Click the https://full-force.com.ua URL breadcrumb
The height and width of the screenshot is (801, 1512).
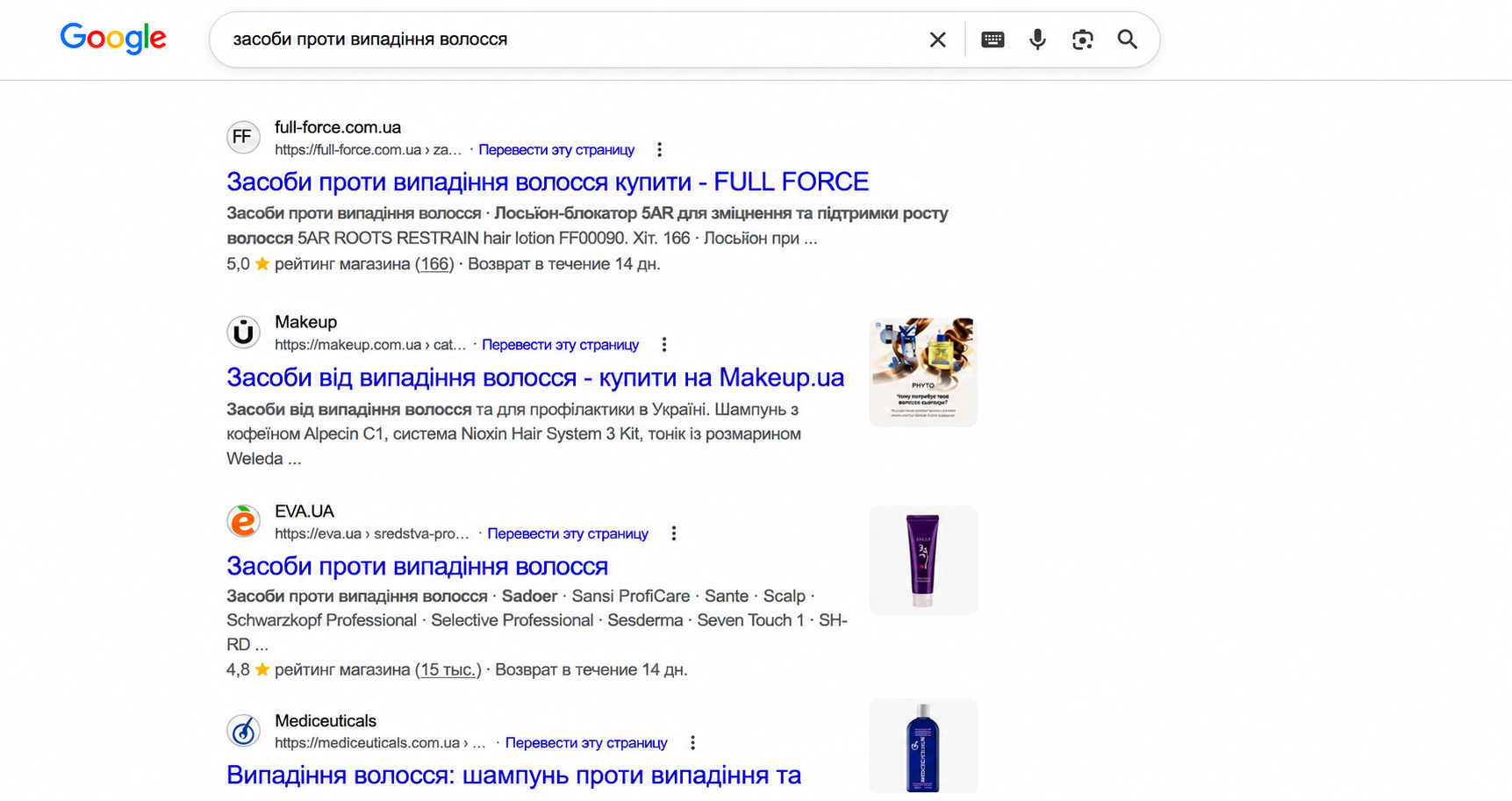pyautogui.click(x=368, y=150)
